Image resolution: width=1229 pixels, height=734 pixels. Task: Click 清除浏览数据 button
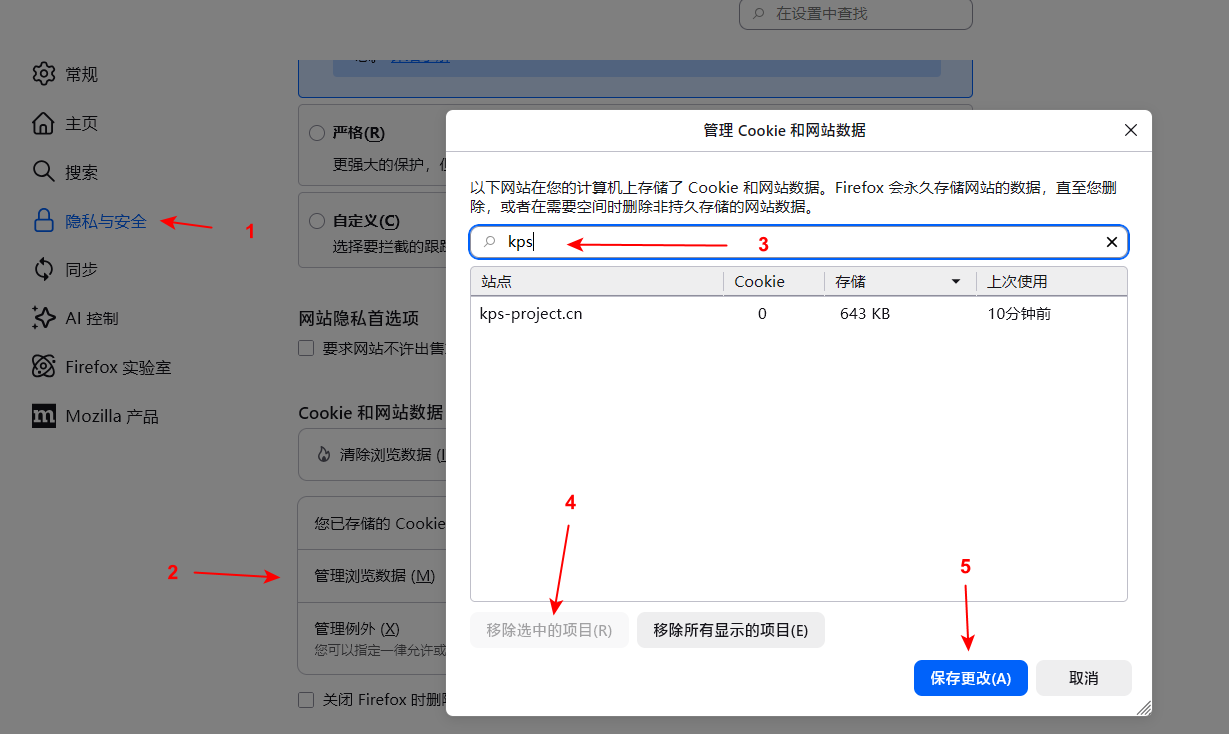(x=371, y=454)
